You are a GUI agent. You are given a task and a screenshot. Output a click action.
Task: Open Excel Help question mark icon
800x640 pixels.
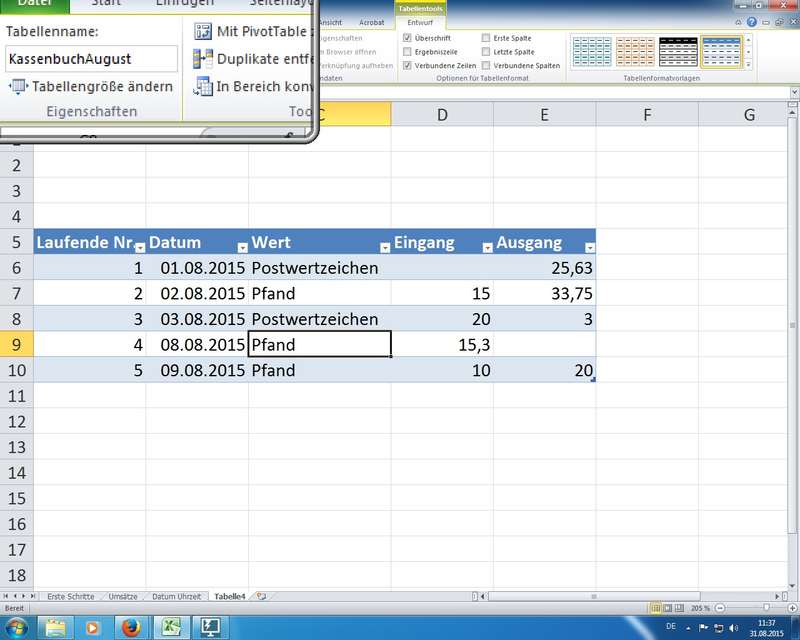click(x=752, y=22)
